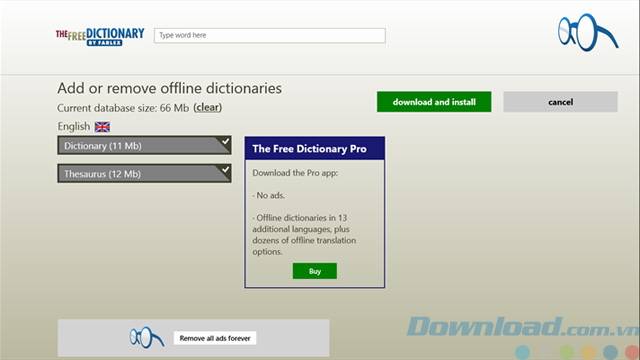This screenshot has height=360, width=640.
Task: Toggle the Dictionary (11 Mb) option
Action: [x=144, y=145]
